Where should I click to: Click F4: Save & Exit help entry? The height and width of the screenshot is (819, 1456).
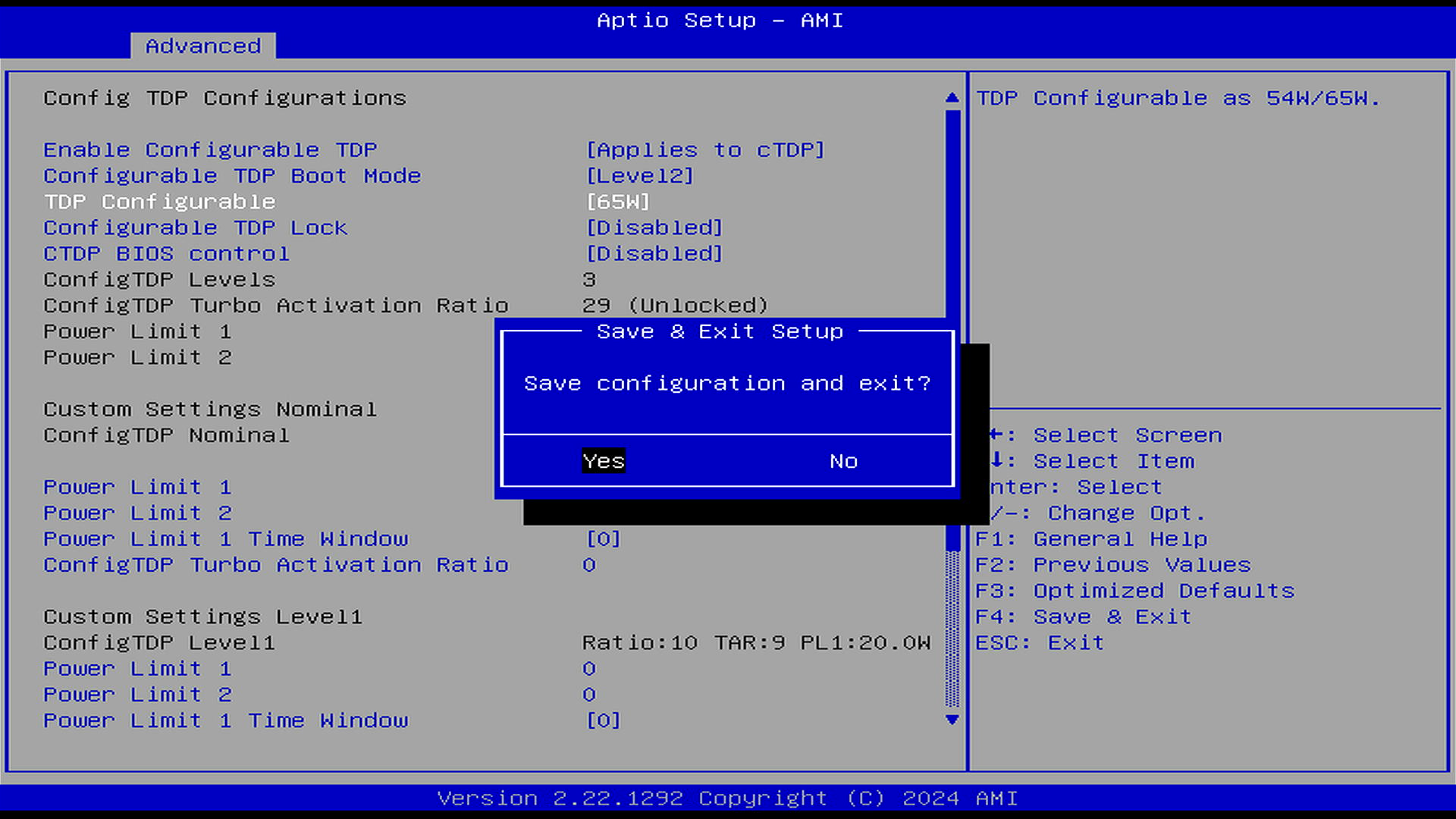click(x=1082, y=617)
